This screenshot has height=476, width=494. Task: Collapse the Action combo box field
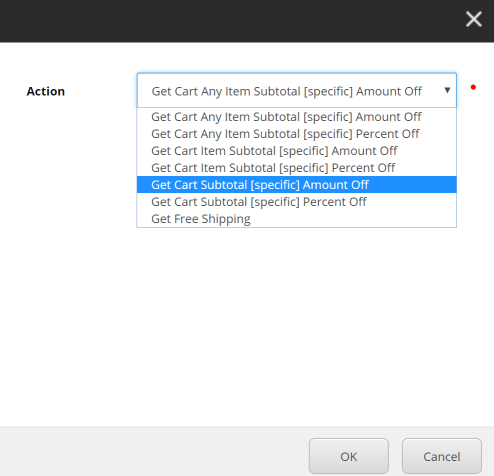coord(296,90)
